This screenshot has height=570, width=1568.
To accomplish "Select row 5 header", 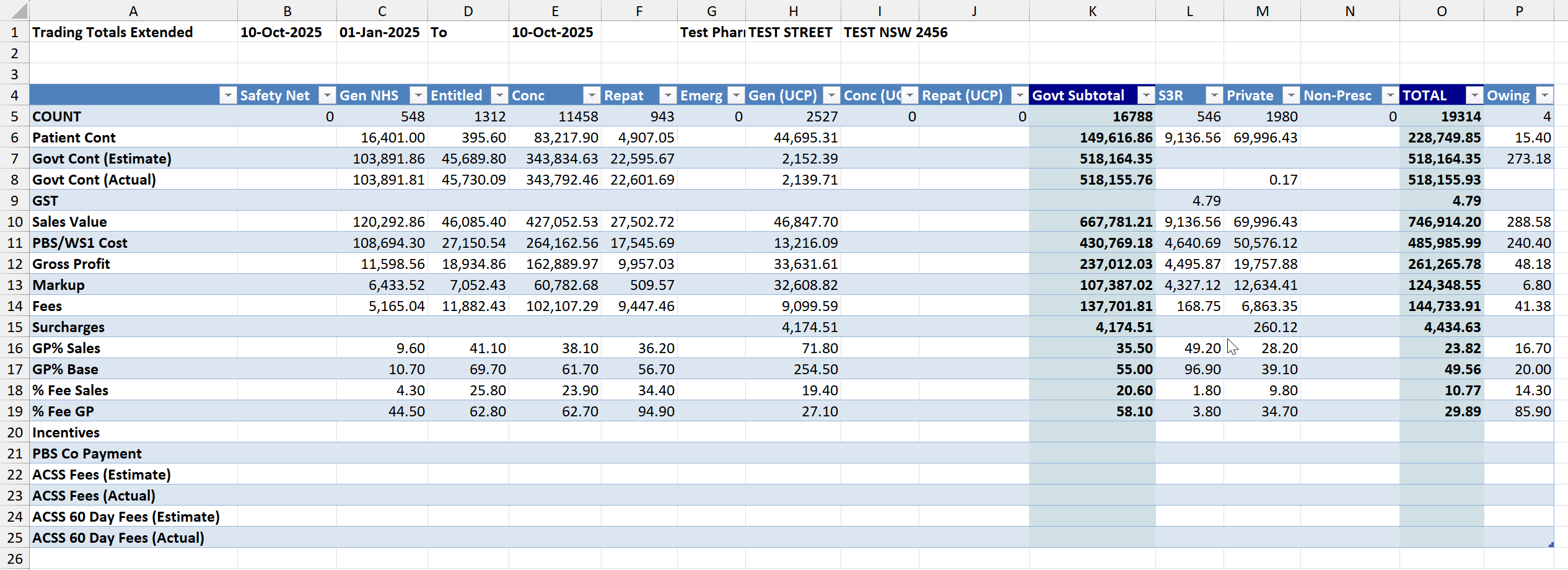I will tap(14, 116).
